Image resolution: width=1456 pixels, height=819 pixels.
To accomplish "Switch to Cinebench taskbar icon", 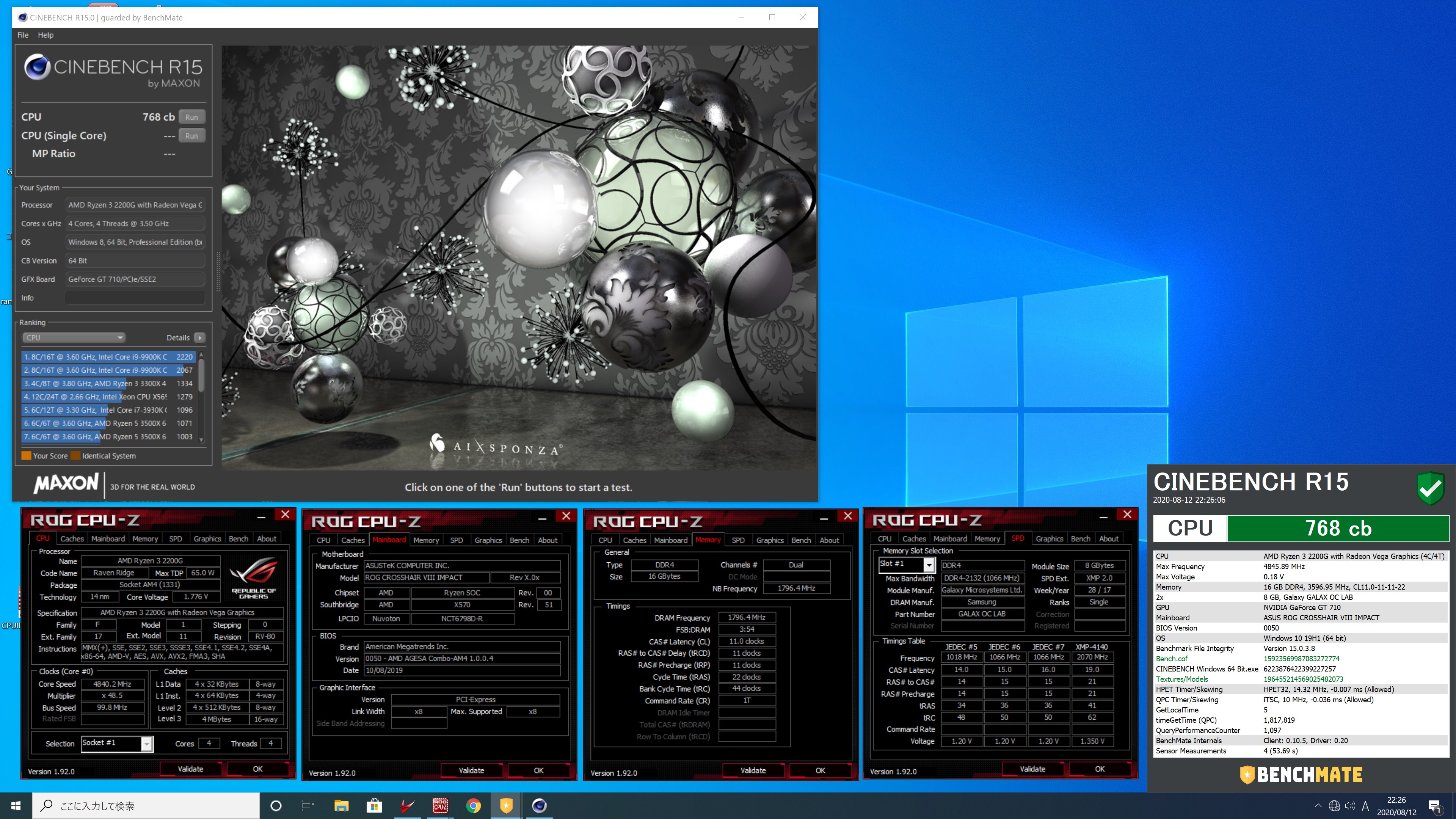I will pos(539,805).
